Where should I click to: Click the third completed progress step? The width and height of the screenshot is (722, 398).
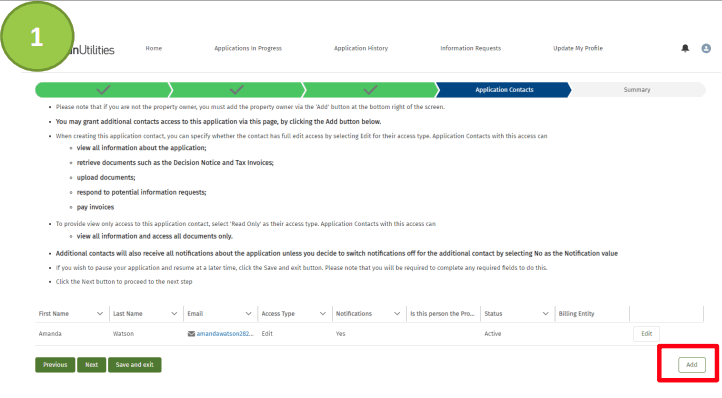click(x=370, y=90)
